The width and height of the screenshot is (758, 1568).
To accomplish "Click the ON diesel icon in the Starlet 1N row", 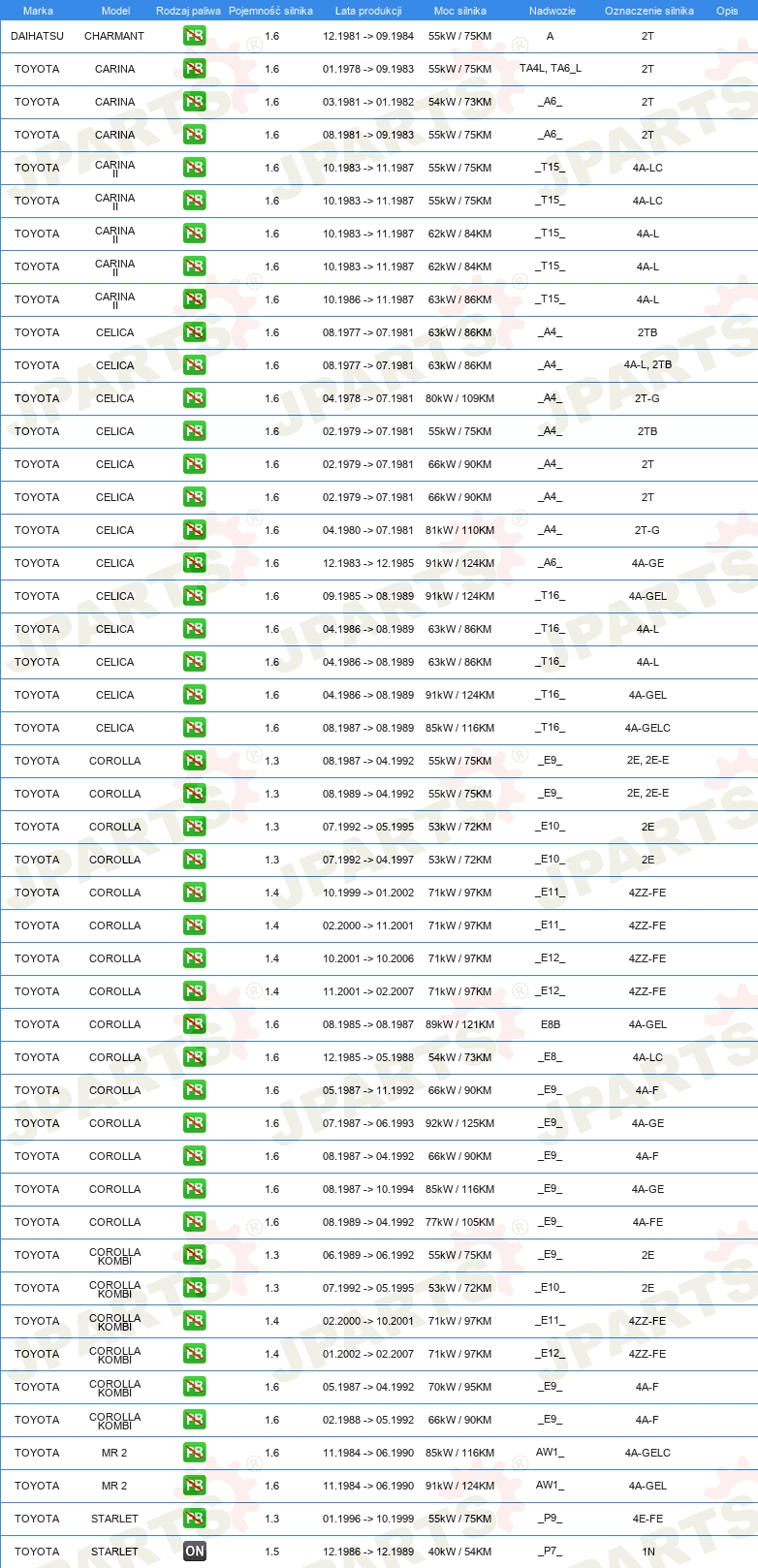I will point(194,1552).
